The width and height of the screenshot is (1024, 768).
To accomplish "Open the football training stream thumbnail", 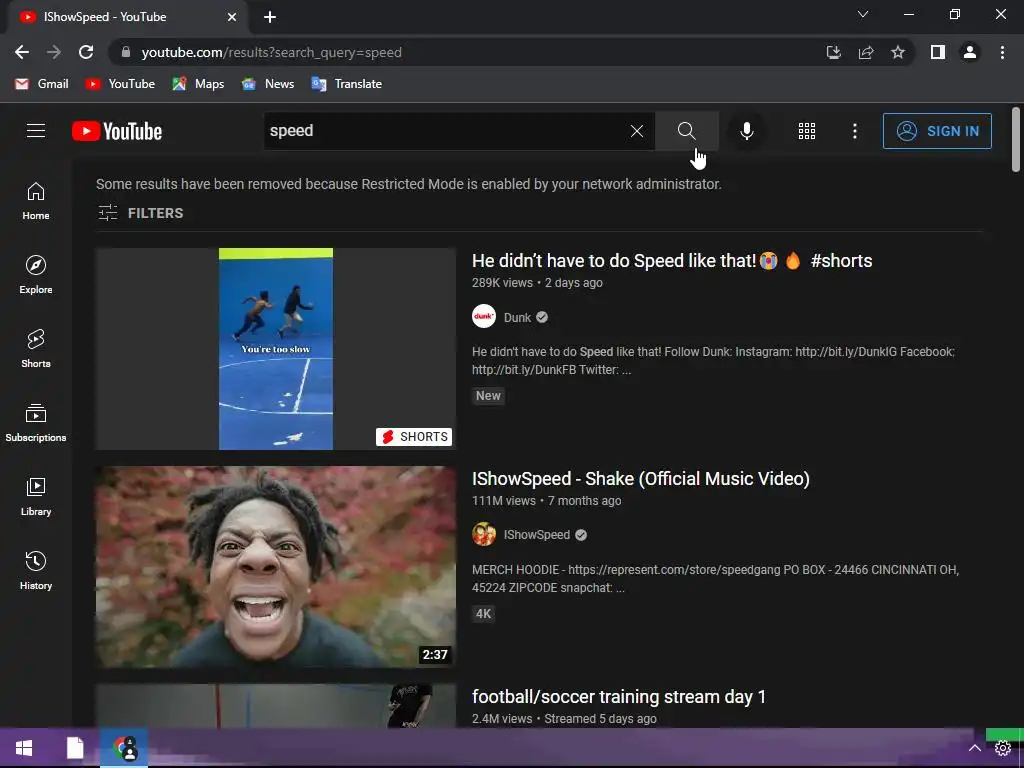I will pyautogui.click(x=276, y=706).
